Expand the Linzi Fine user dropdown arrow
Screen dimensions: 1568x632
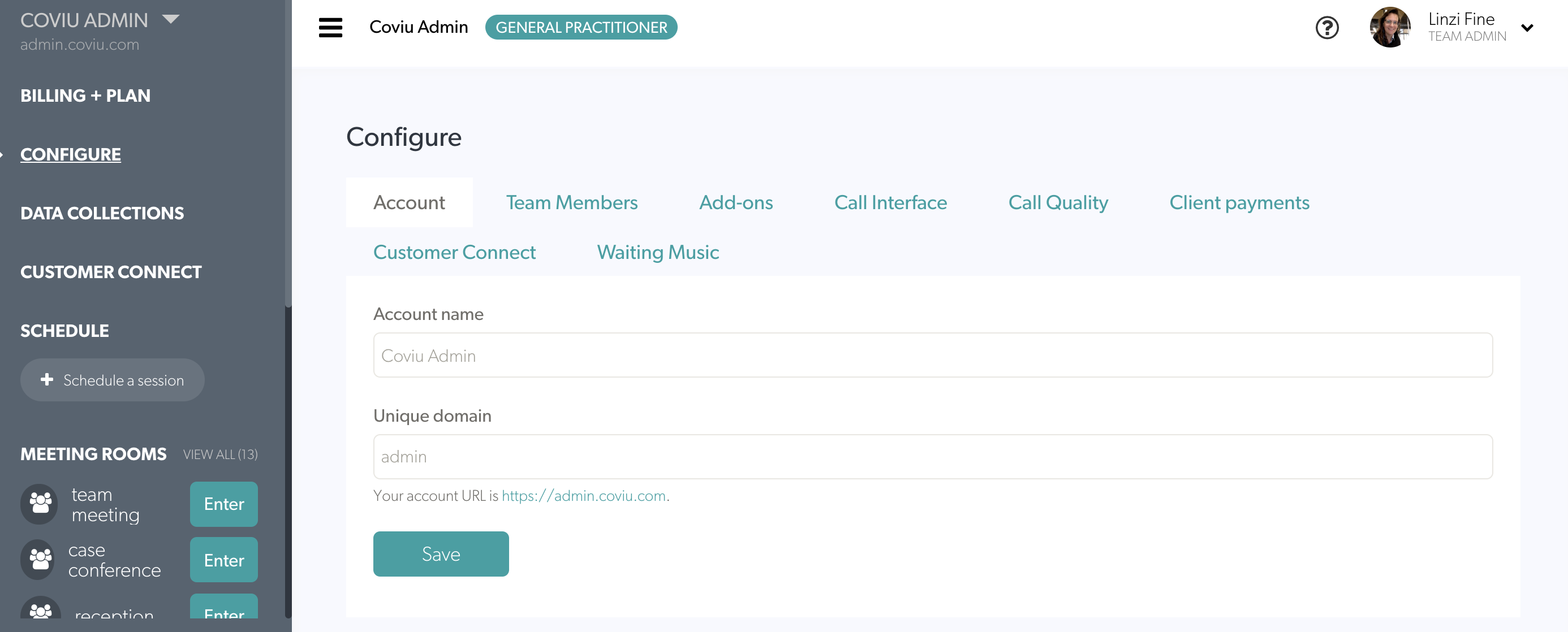(1527, 28)
